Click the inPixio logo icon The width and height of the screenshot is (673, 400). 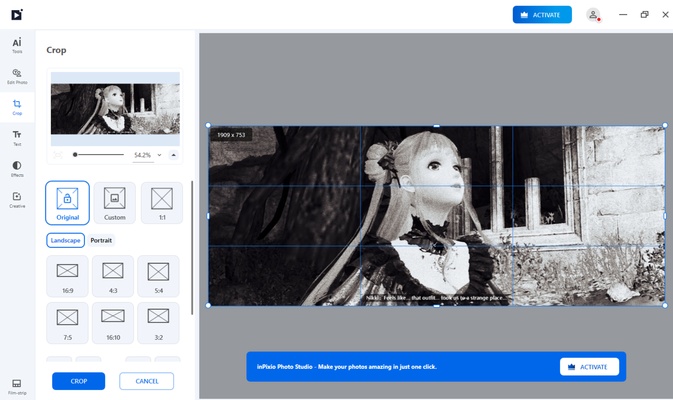tap(17, 15)
